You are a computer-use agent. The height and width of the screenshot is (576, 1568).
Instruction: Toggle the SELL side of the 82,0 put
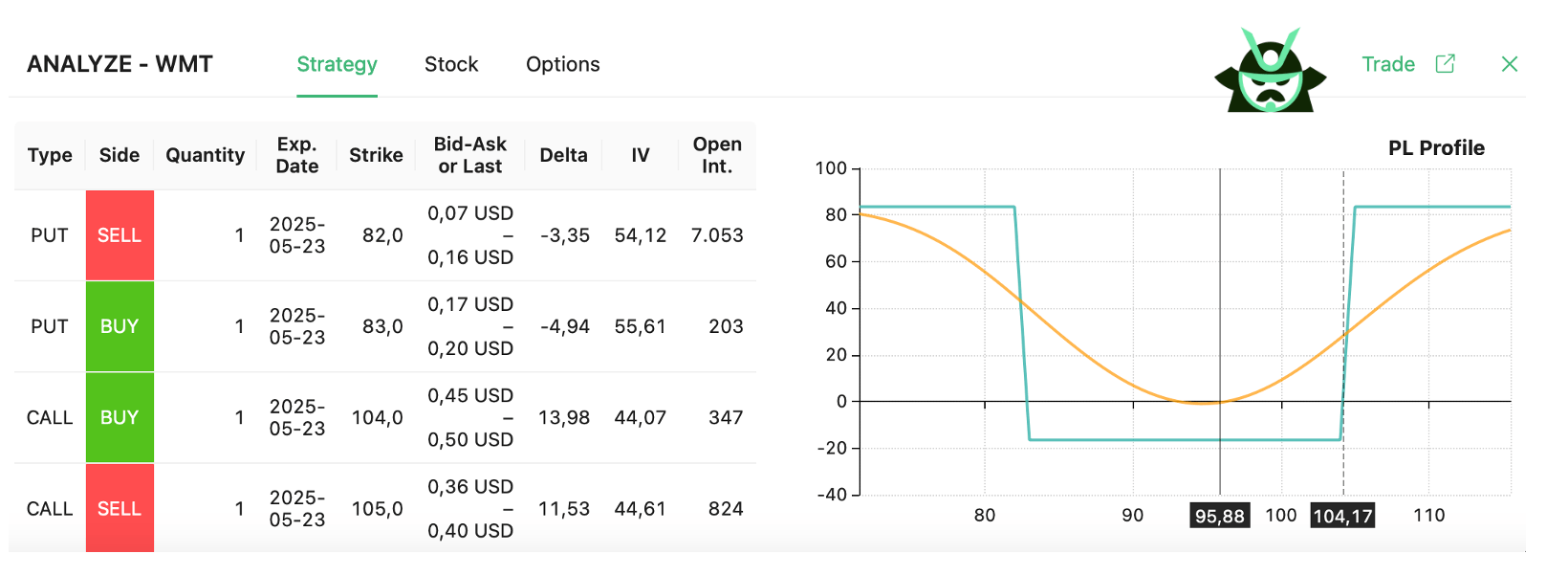point(120,235)
